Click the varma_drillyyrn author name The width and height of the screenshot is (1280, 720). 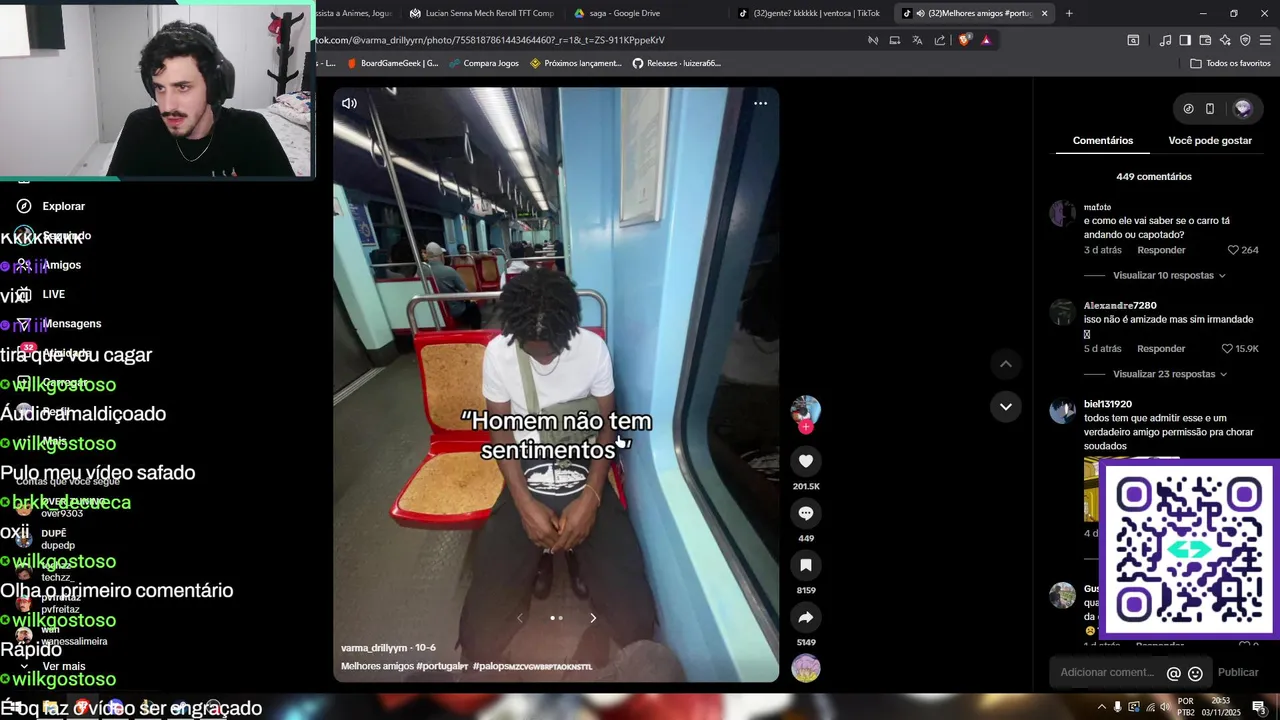tap(374, 648)
